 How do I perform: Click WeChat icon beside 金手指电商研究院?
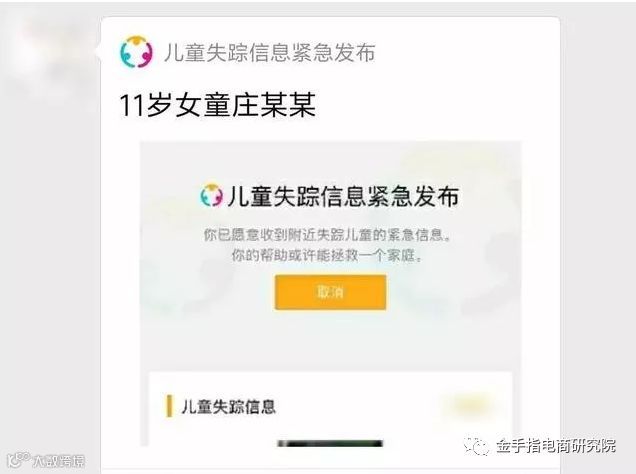pyautogui.click(x=477, y=446)
